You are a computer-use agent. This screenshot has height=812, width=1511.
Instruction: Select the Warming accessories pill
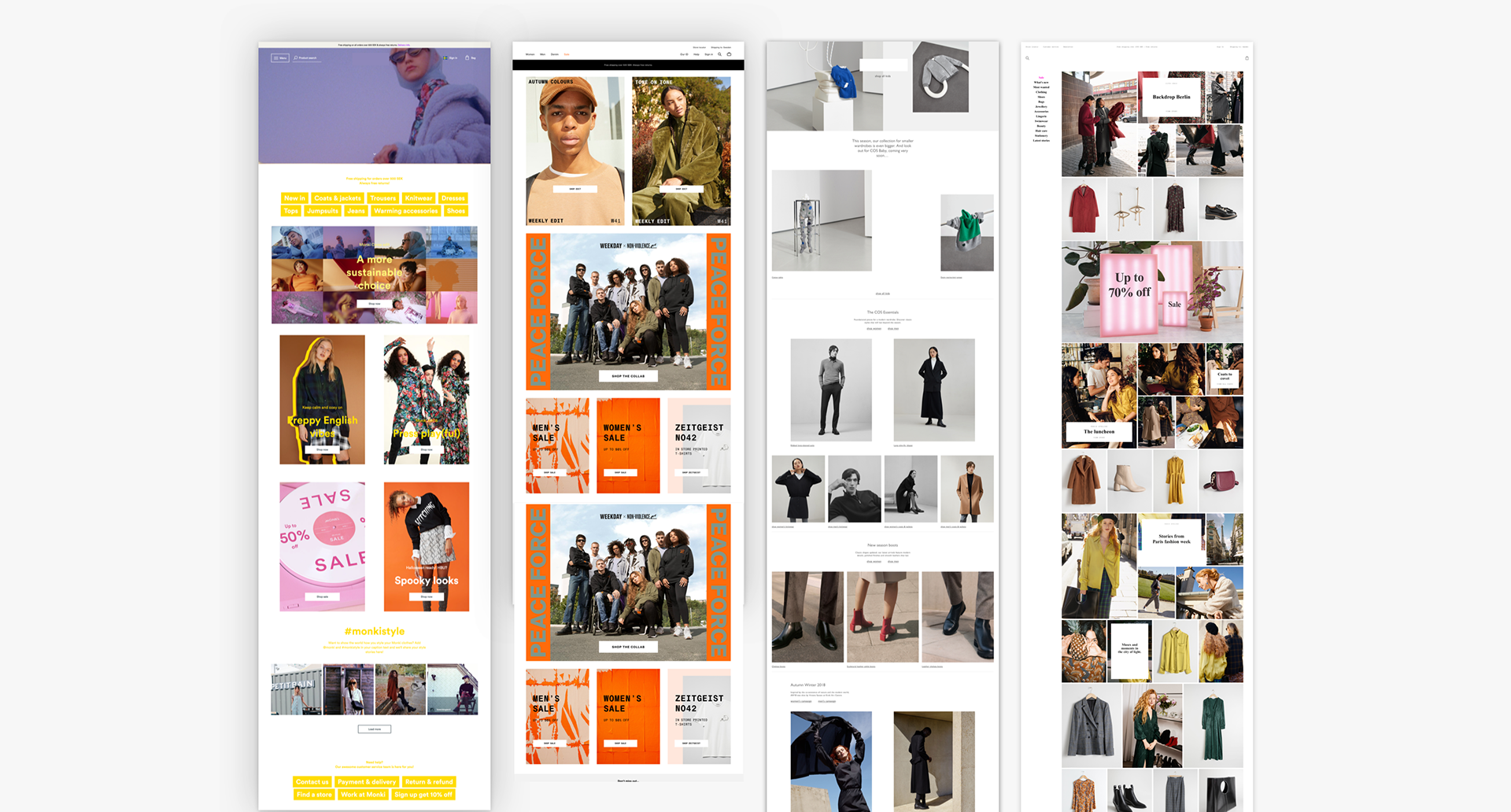(406, 211)
